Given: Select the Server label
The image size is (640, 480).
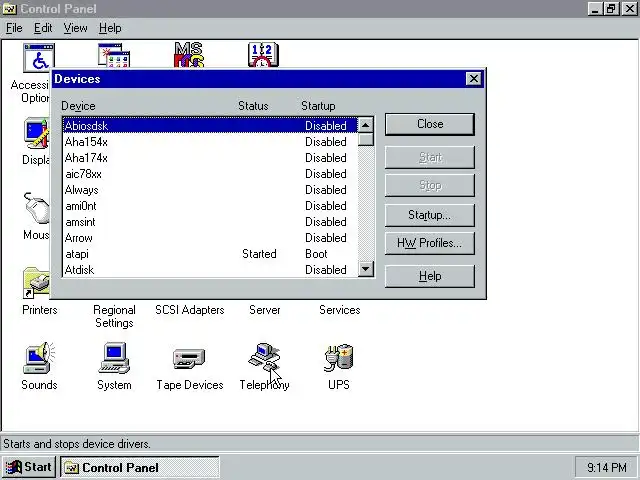Looking at the screenshot, I should click(x=264, y=310).
